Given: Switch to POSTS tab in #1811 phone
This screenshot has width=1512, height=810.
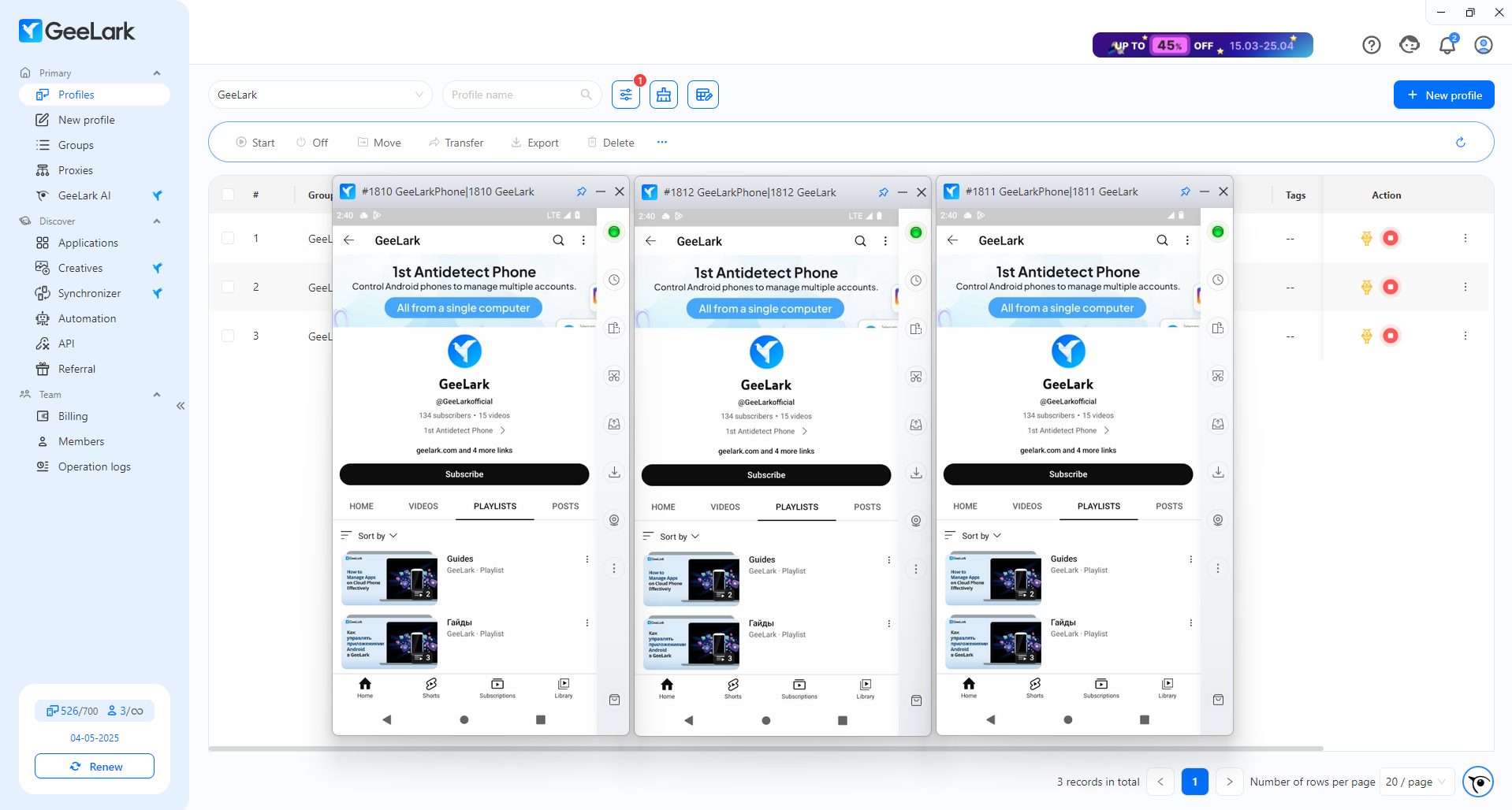Looking at the screenshot, I should pos(1169,506).
